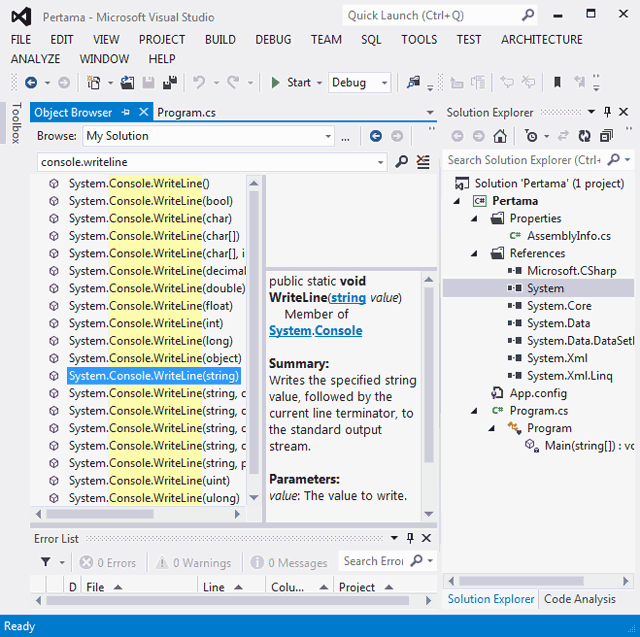Clear the Object Browser search results icon
Viewport: 640px width, 637px height.
[423, 162]
